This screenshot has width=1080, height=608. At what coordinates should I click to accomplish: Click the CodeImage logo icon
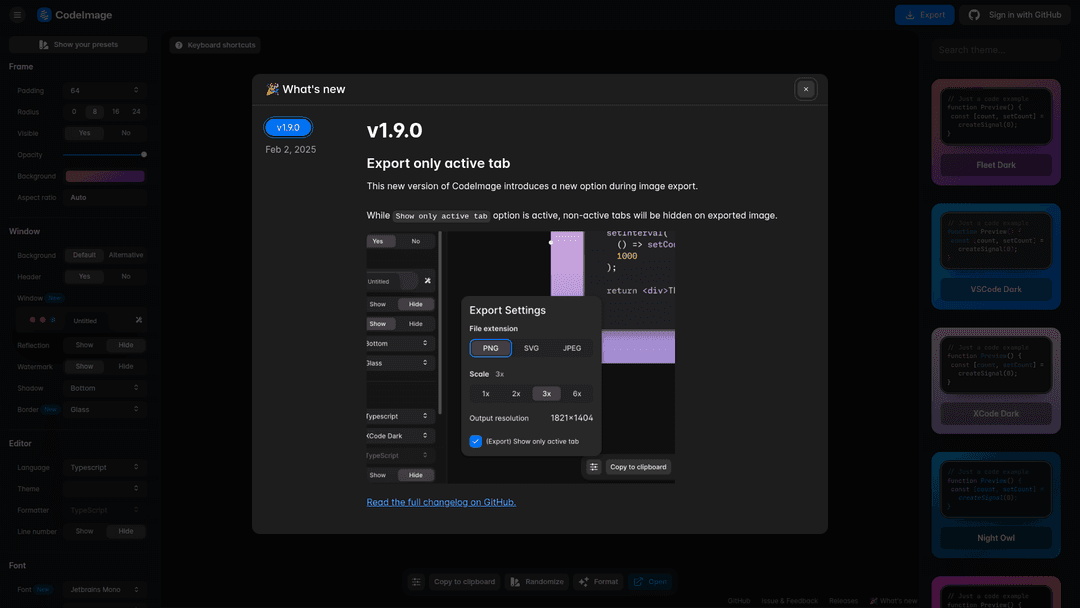(x=45, y=15)
